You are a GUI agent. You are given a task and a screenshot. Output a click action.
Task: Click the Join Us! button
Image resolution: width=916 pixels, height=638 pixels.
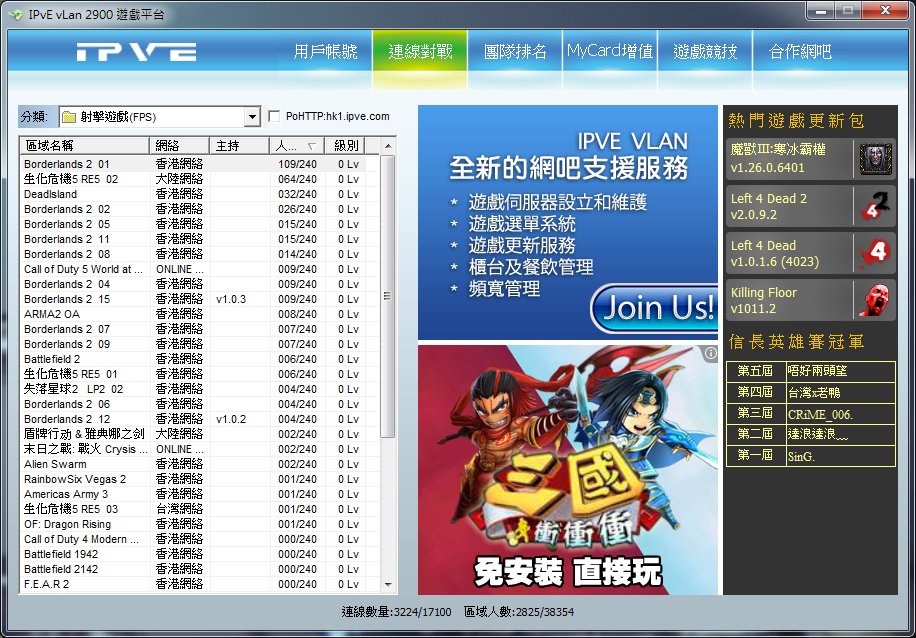click(x=655, y=307)
